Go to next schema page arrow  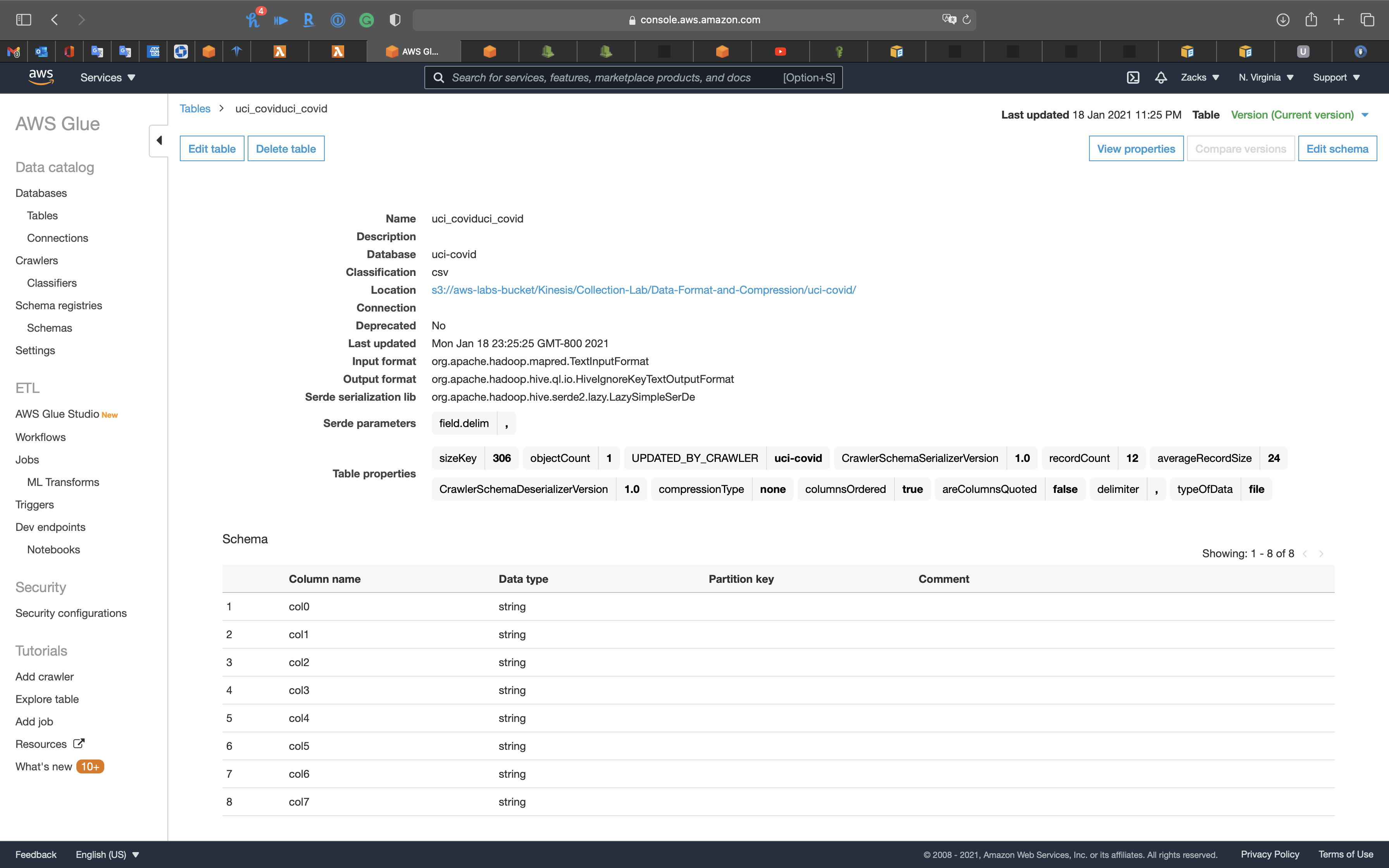pos(1321,554)
